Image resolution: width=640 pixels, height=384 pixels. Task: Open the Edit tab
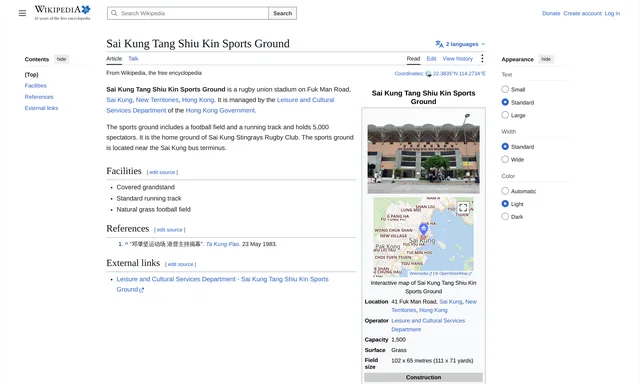431,59
